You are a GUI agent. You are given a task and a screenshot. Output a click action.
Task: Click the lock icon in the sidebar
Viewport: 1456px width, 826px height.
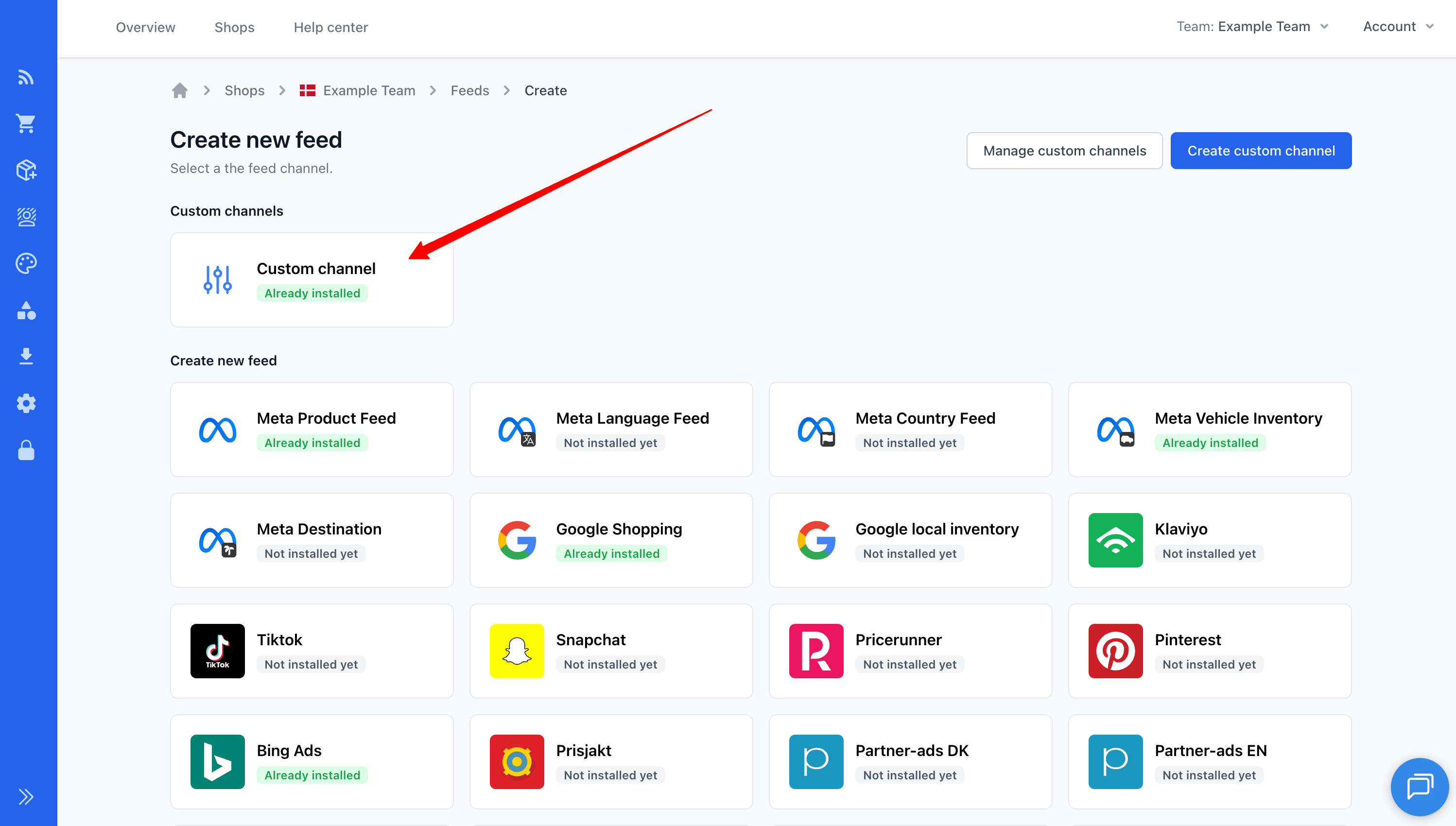[x=26, y=450]
